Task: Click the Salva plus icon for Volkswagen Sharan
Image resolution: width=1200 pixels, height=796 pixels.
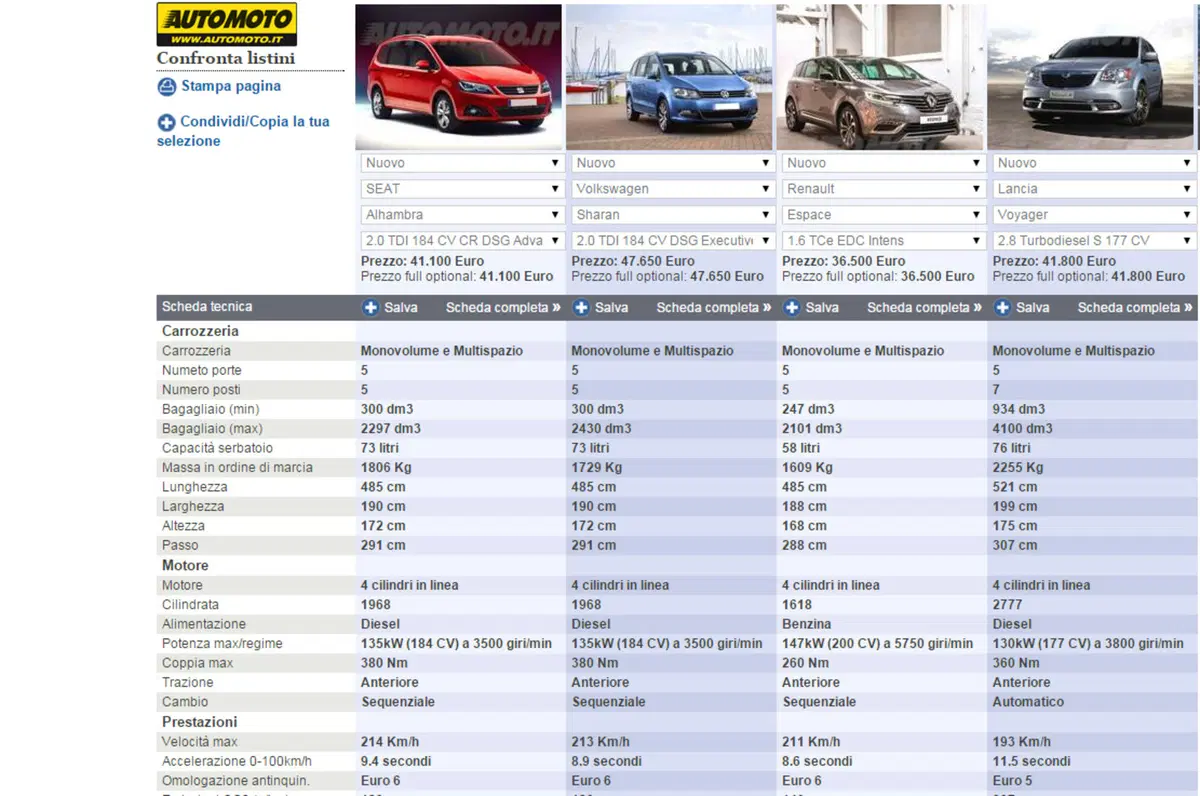Action: [581, 307]
